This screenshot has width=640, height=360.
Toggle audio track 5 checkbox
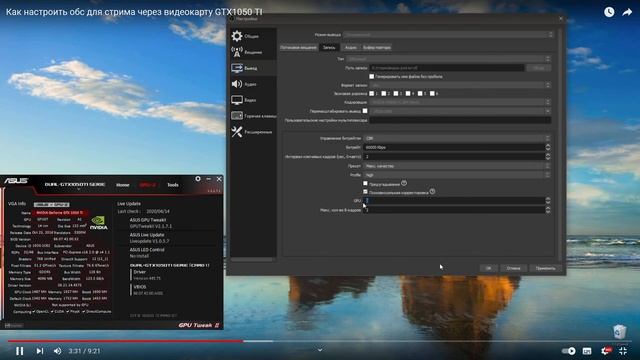click(x=420, y=93)
